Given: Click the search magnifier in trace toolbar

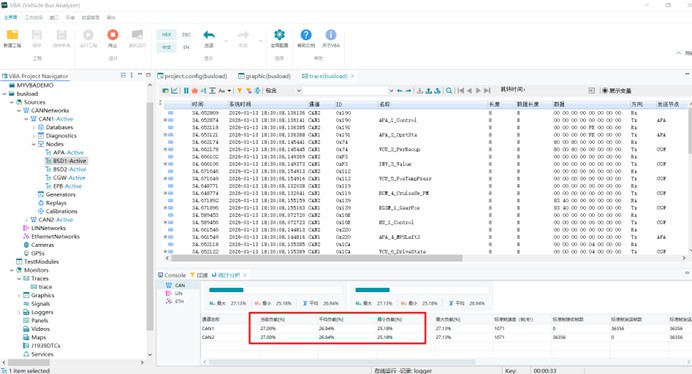Looking at the screenshot, I should (x=449, y=91).
